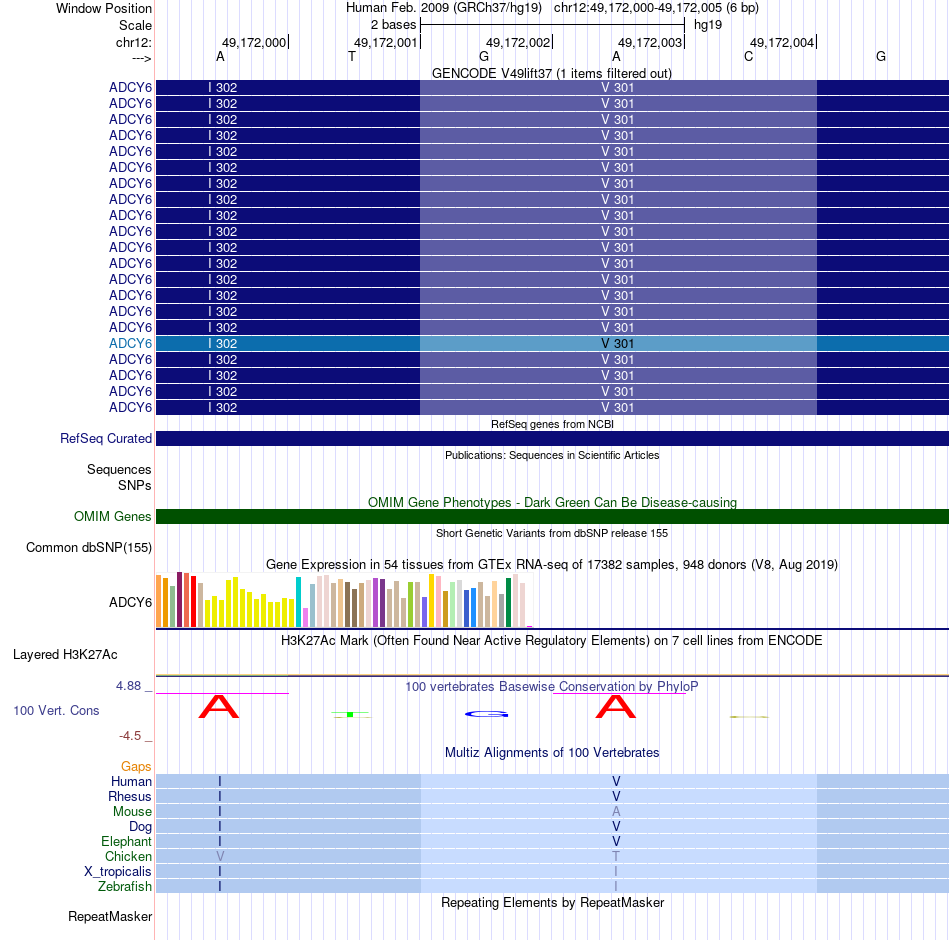Click the Zebrafish species label

point(125,886)
